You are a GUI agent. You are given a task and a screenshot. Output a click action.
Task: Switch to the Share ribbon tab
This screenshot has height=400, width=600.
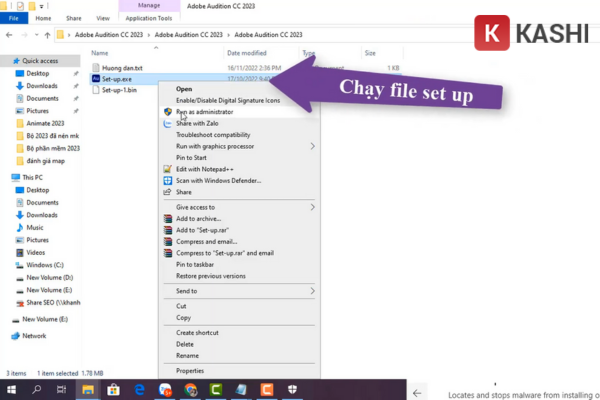coord(73,18)
